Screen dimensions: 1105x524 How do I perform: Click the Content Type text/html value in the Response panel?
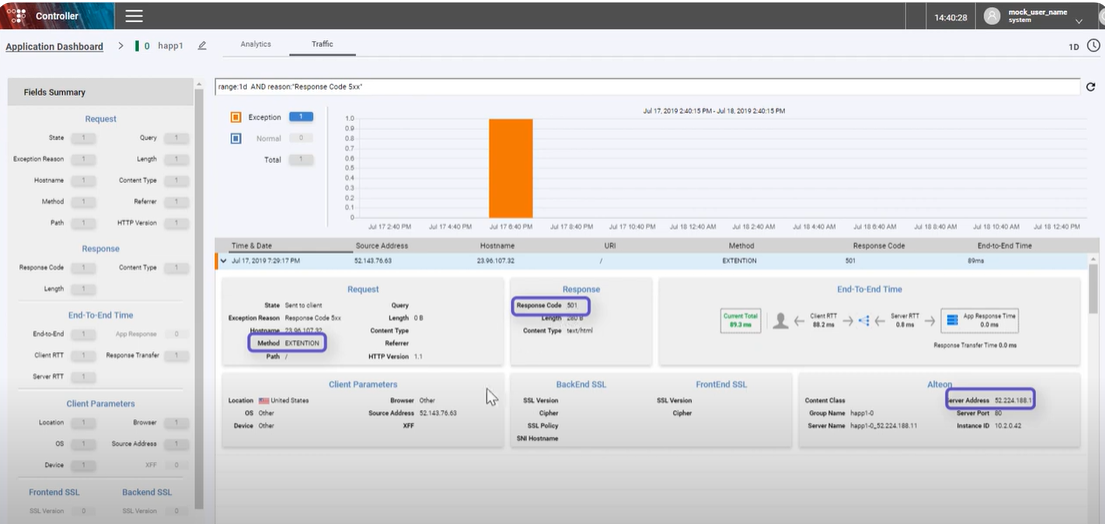click(x=579, y=330)
